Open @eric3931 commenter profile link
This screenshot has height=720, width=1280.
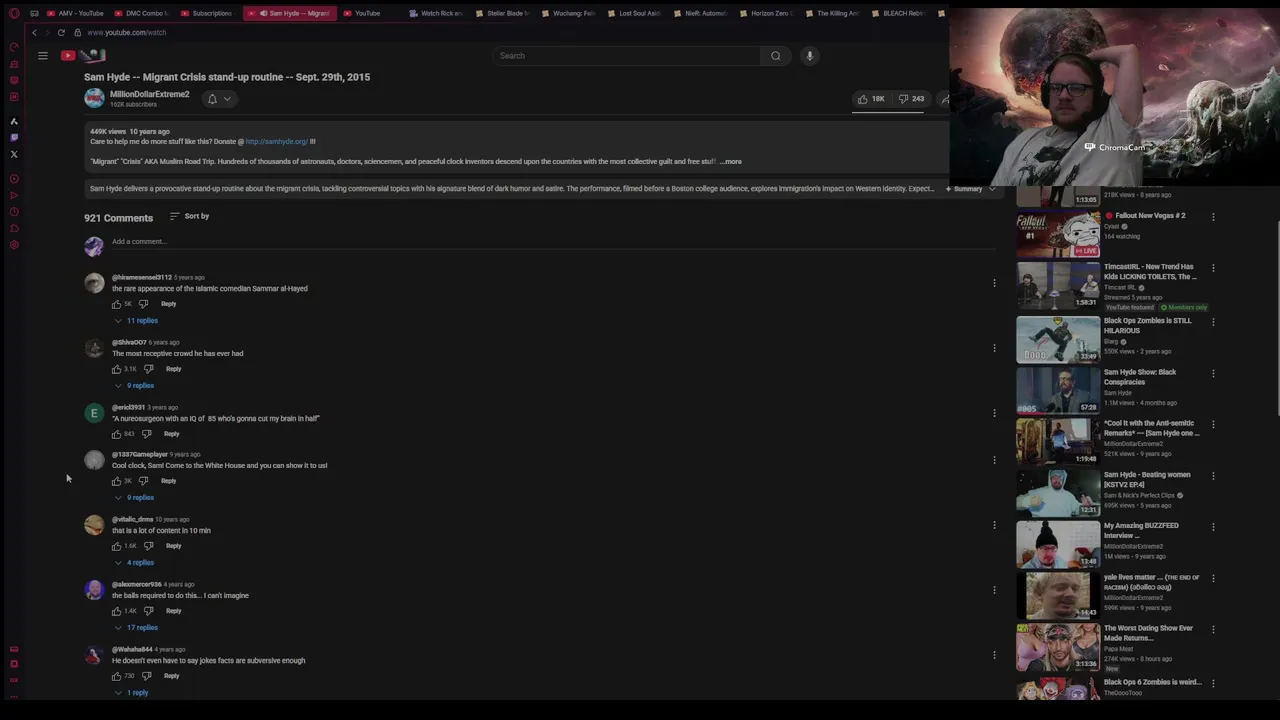(x=128, y=407)
